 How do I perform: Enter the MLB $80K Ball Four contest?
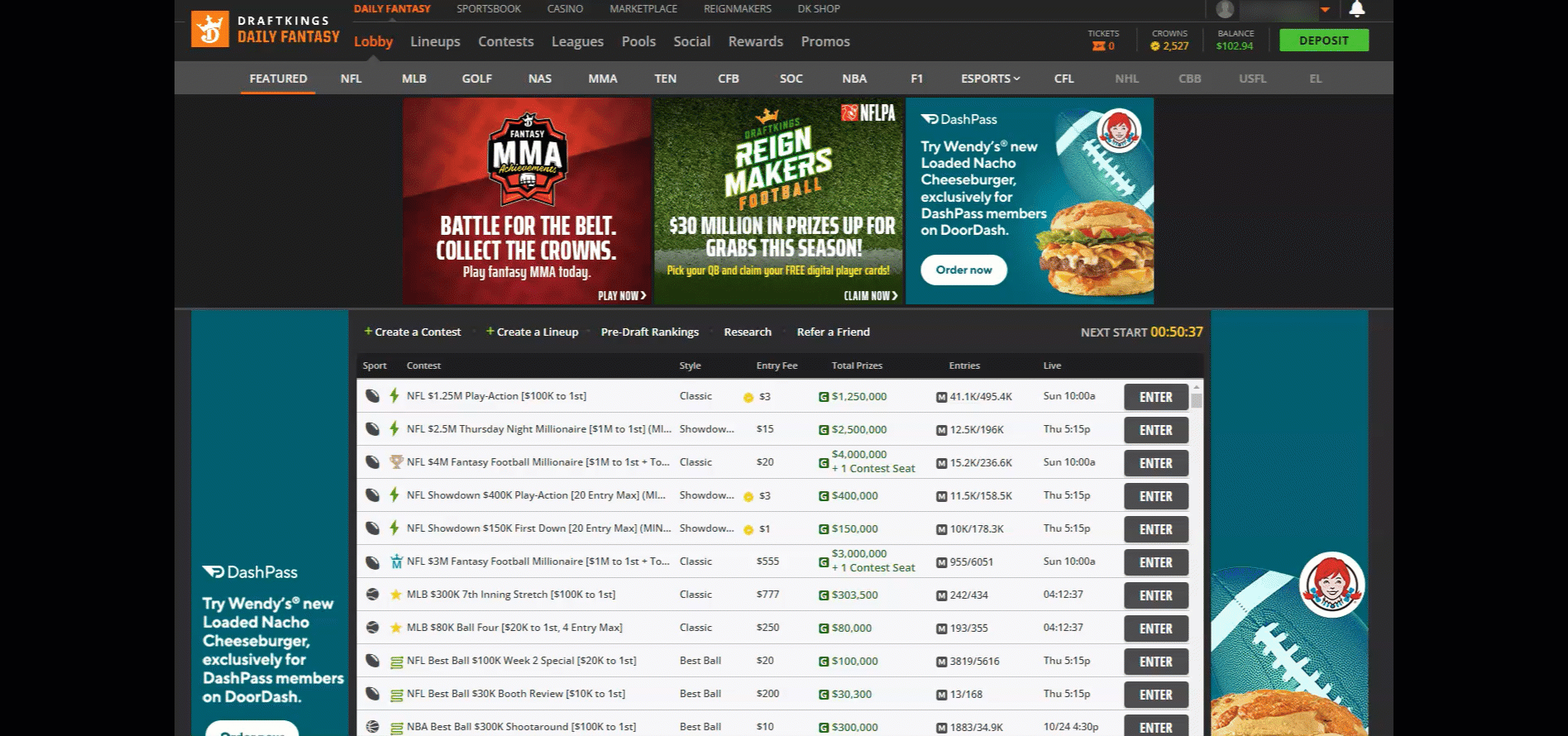coord(1156,628)
